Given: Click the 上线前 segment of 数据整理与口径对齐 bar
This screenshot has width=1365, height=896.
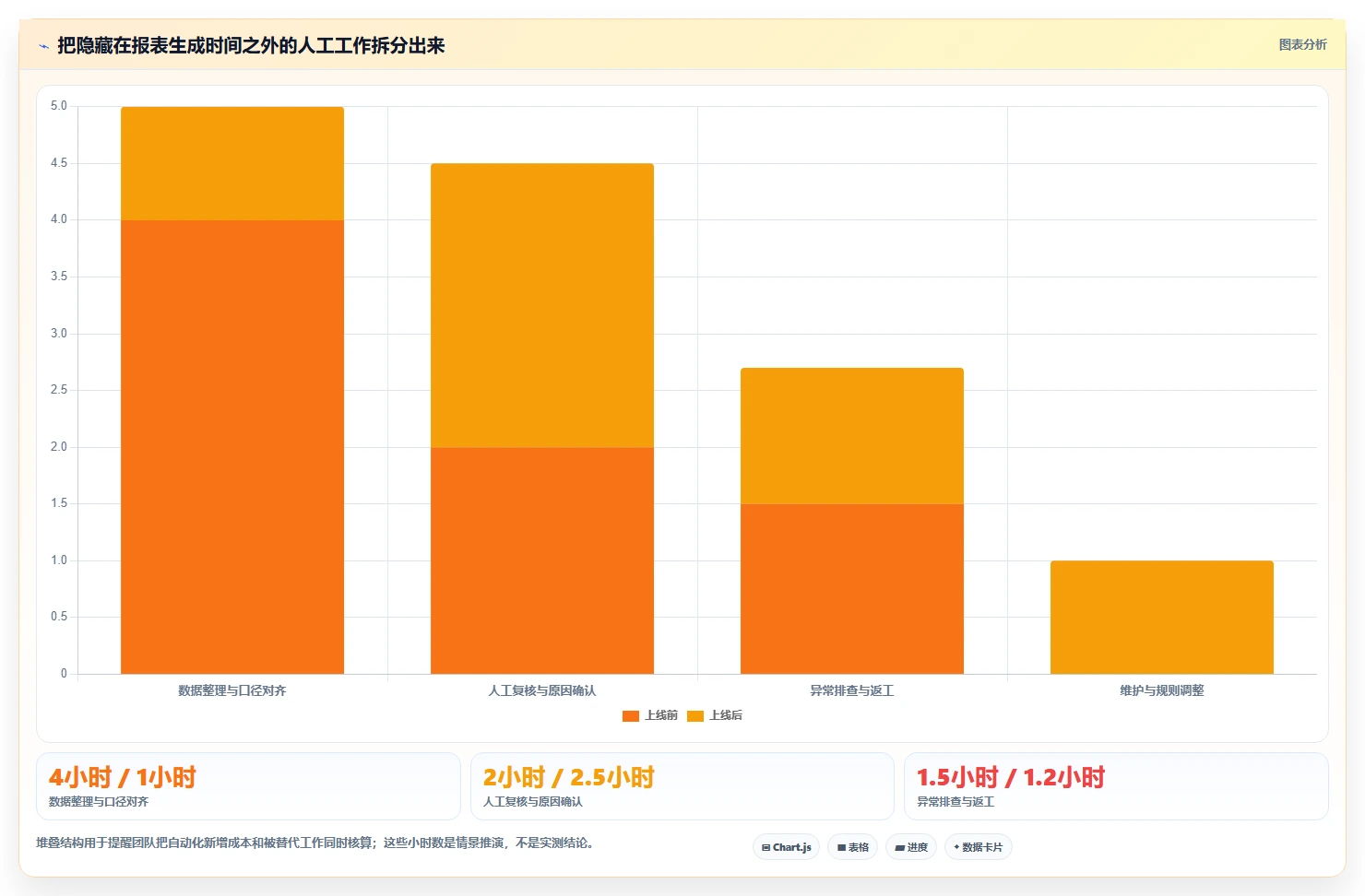Looking at the screenshot, I should [232, 446].
